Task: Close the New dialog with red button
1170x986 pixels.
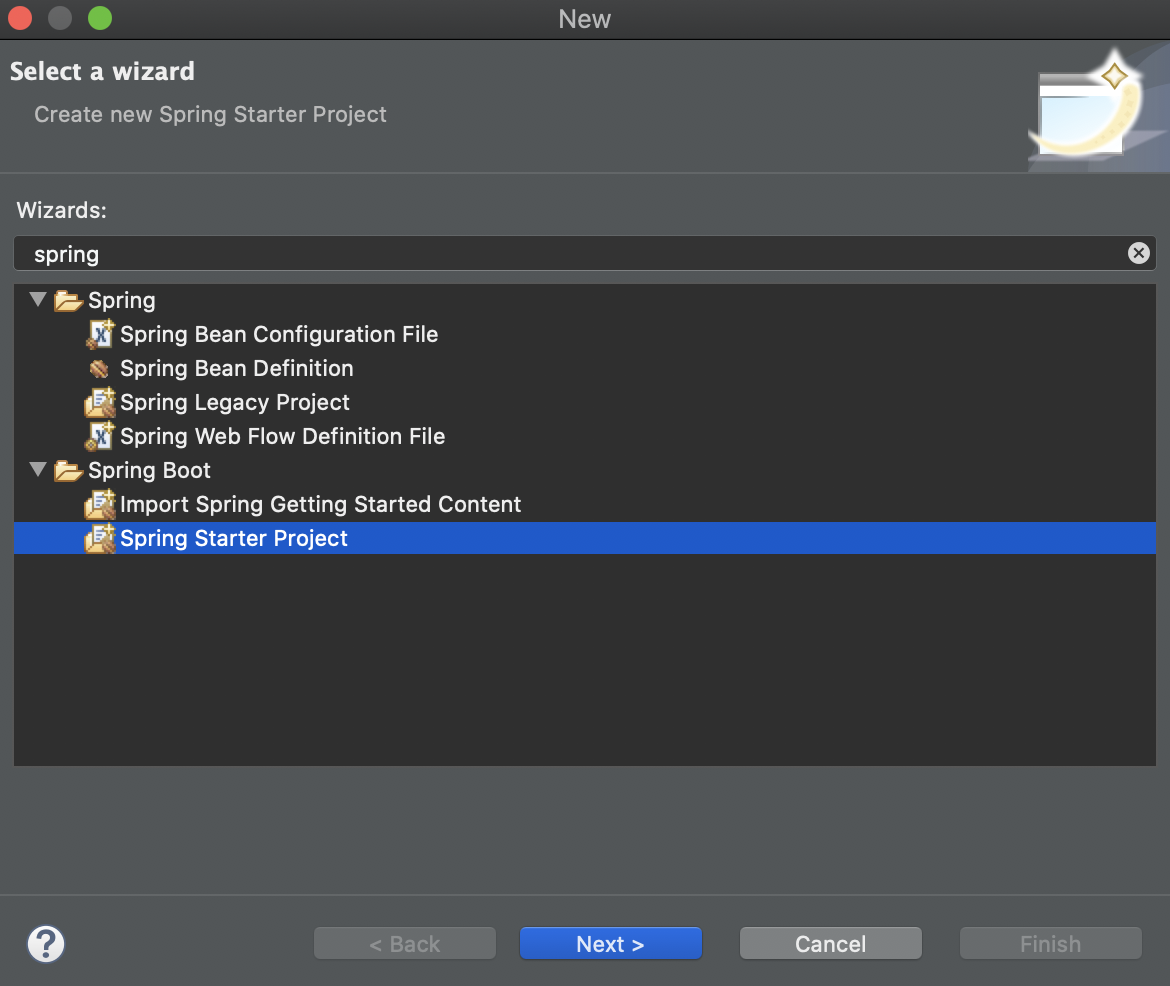Action: [x=20, y=18]
